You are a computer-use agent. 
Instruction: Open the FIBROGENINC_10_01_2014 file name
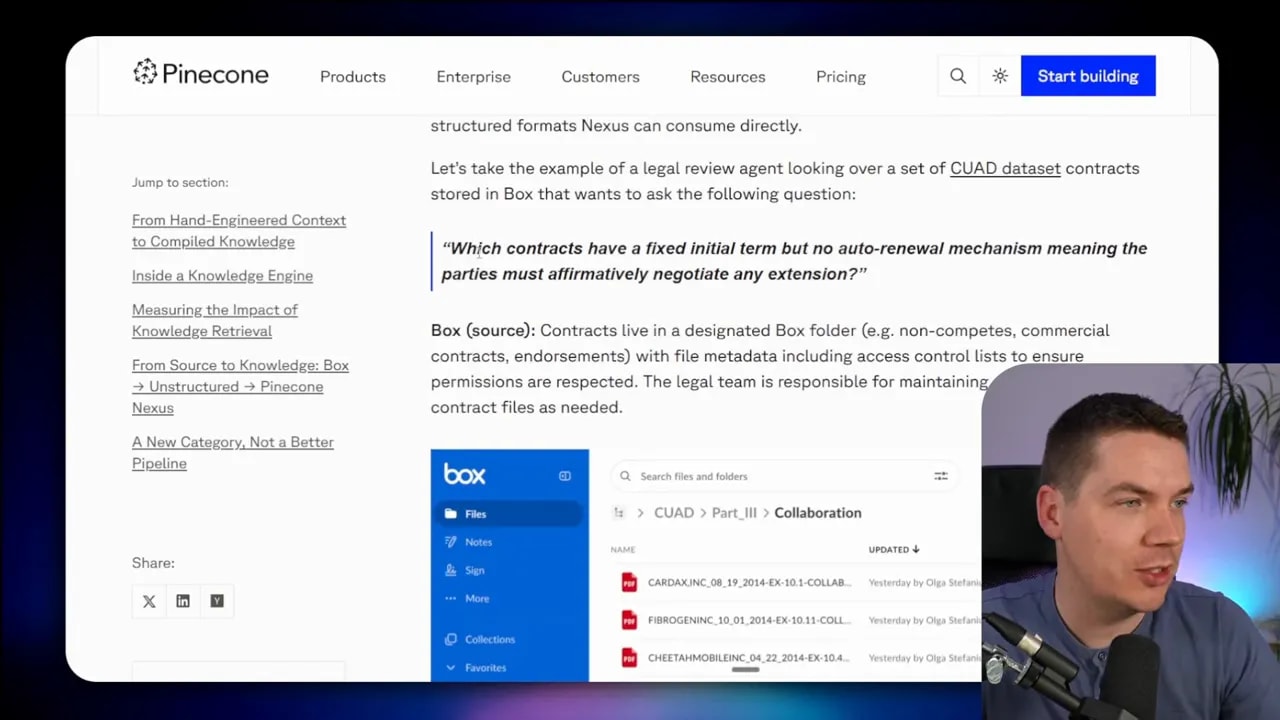[749, 620]
